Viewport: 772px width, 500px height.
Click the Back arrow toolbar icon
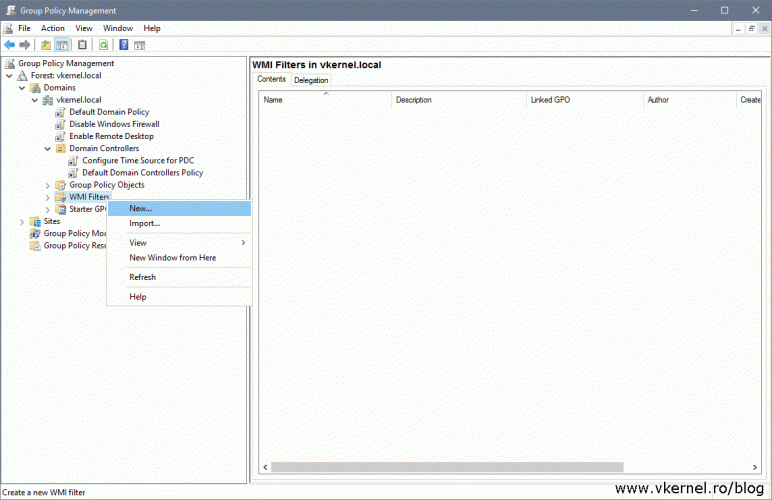click(x=9, y=45)
